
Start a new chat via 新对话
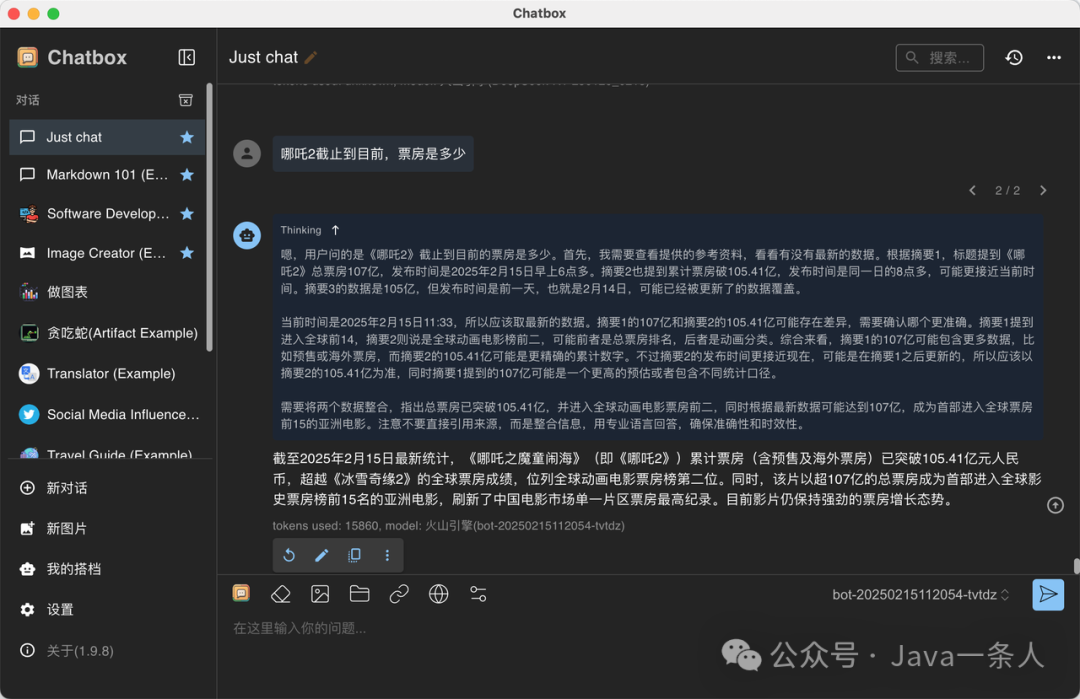point(107,488)
